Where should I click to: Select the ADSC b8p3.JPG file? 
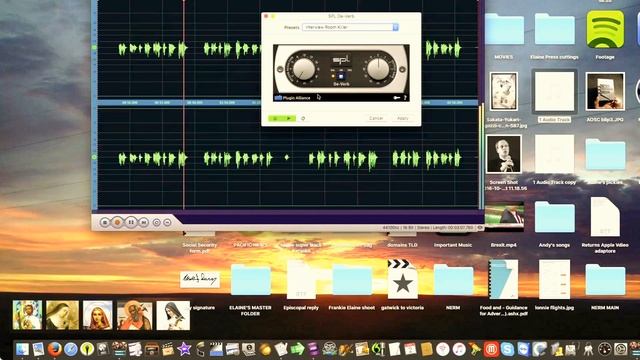[605, 92]
